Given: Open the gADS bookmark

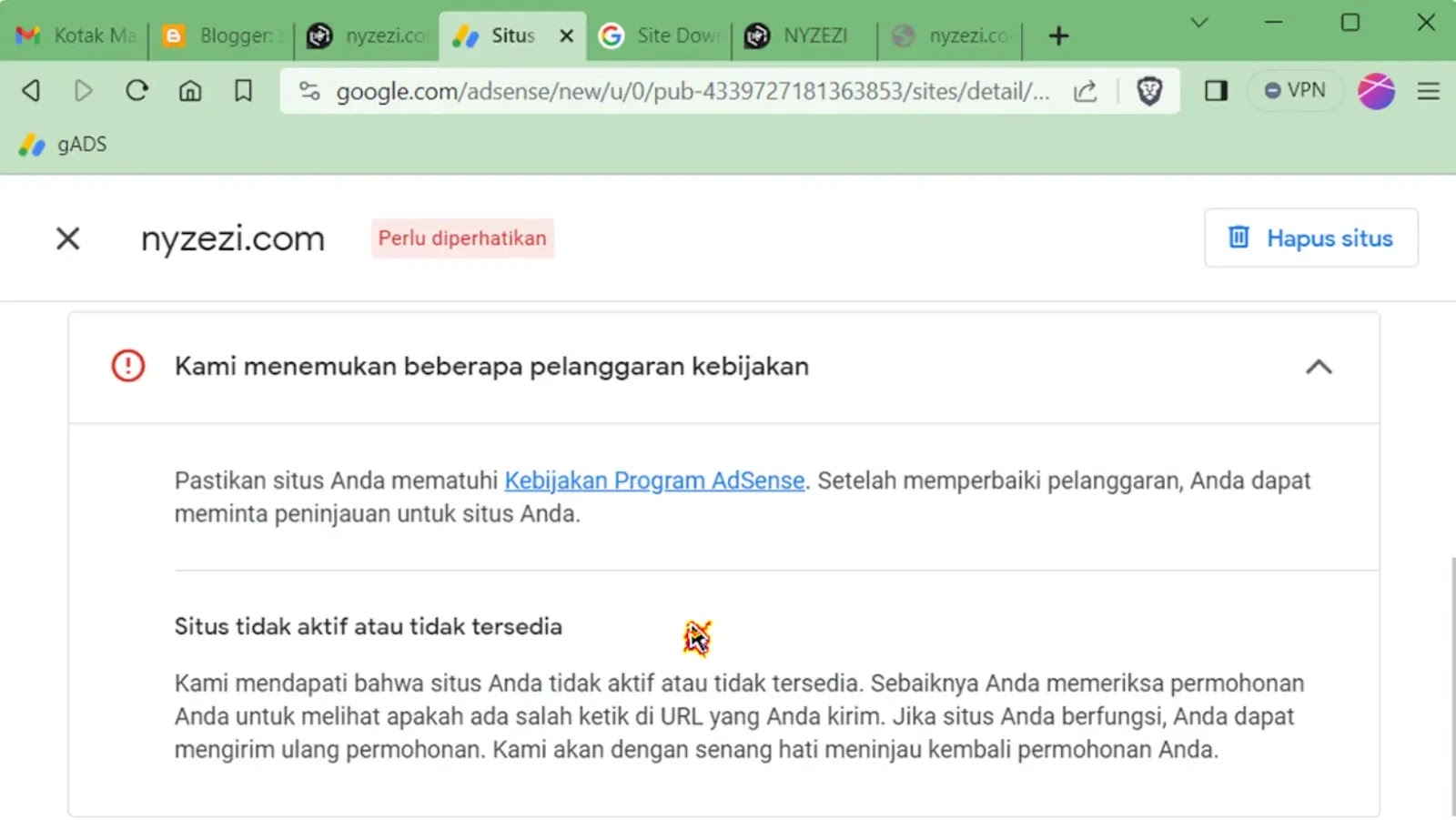Looking at the screenshot, I should tap(63, 145).
